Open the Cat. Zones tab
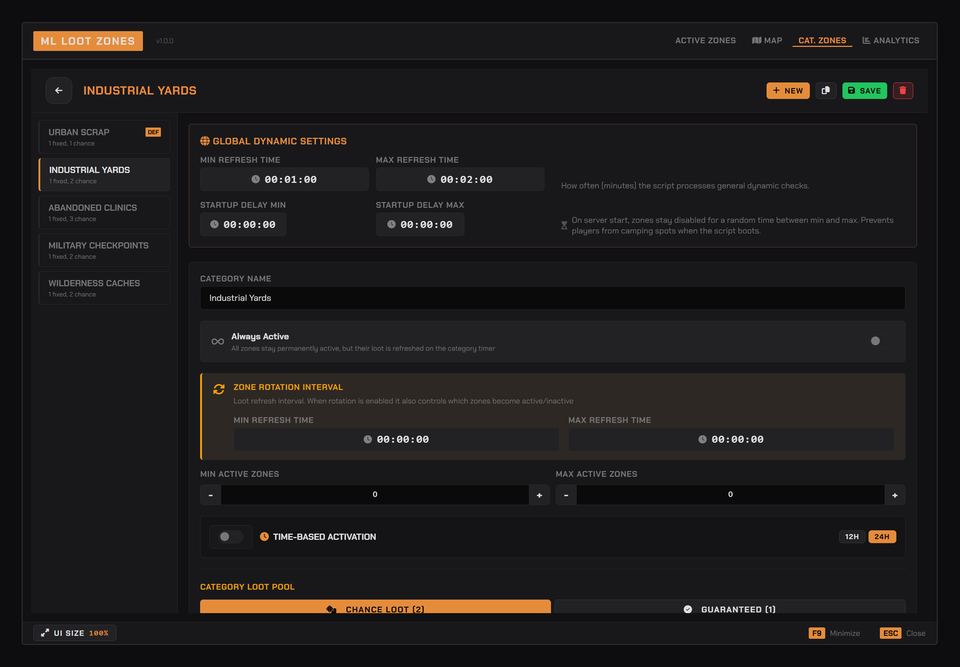This screenshot has width=960, height=667. (822, 40)
